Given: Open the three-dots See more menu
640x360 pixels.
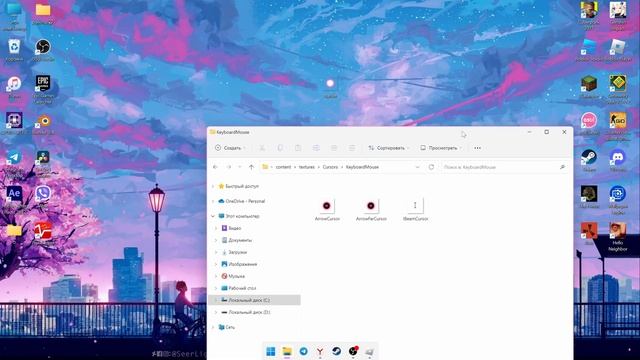Looking at the screenshot, I should pos(478,148).
